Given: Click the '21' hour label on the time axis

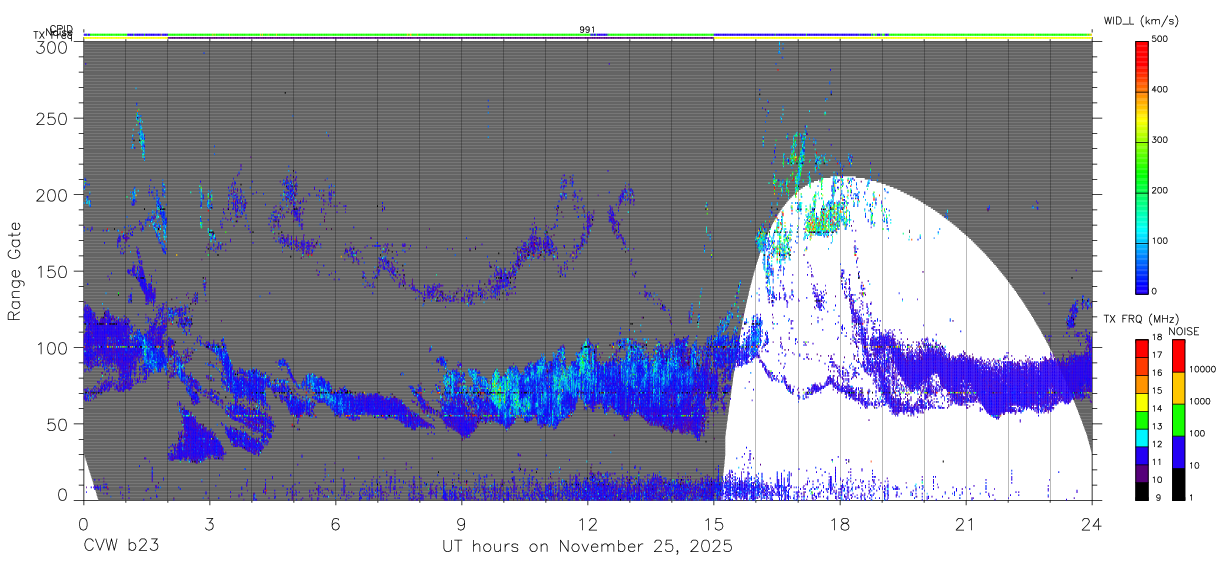Looking at the screenshot, I should (x=966, y=524).
